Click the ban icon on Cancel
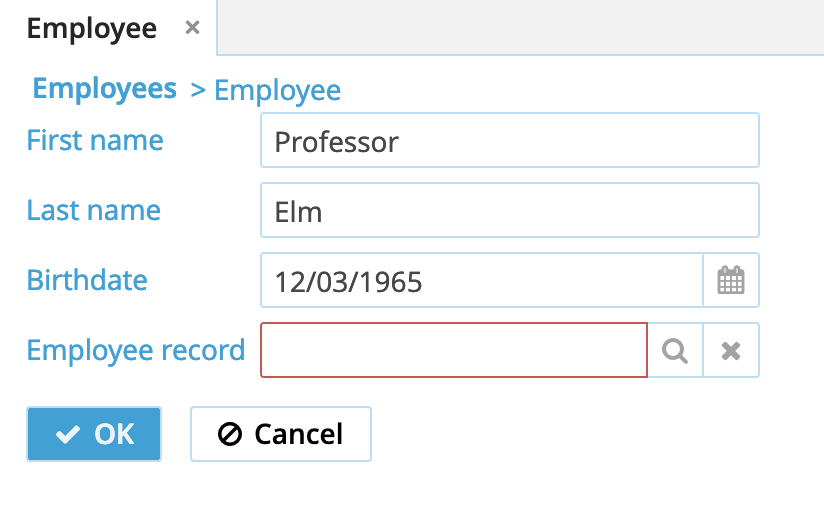This screenshot has height=508, width=824. (230, 434)
